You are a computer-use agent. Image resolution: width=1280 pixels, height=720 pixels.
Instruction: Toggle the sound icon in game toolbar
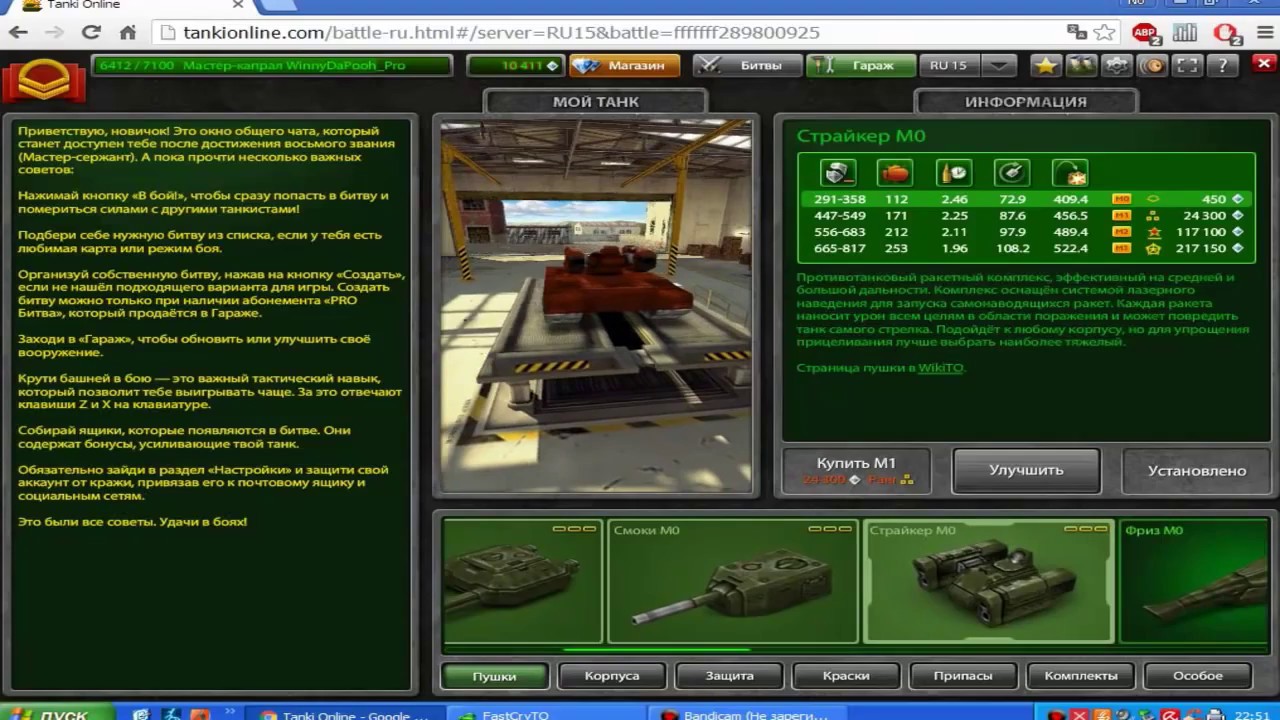coord(1152,65)
